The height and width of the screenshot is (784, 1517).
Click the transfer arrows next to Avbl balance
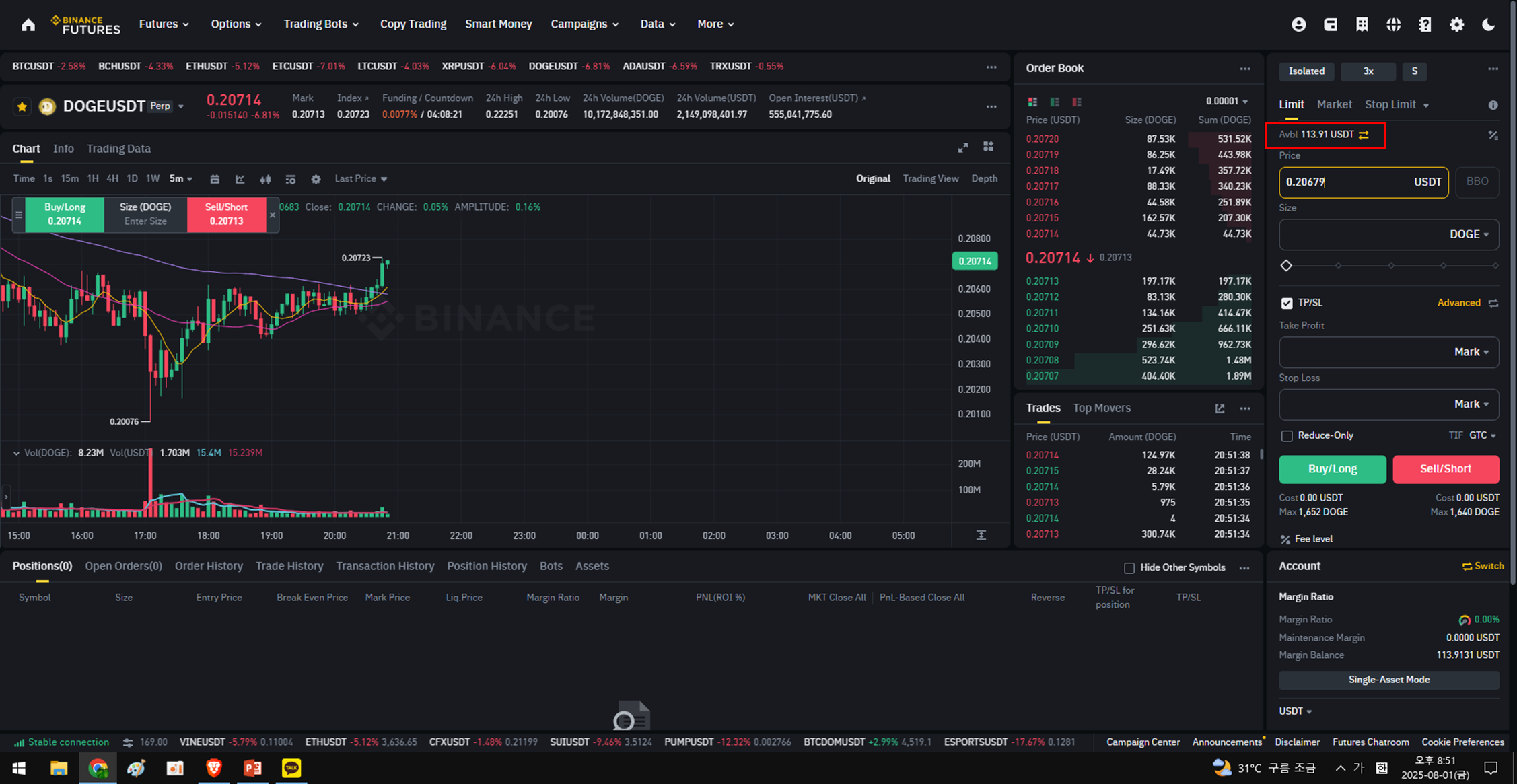1364,135
